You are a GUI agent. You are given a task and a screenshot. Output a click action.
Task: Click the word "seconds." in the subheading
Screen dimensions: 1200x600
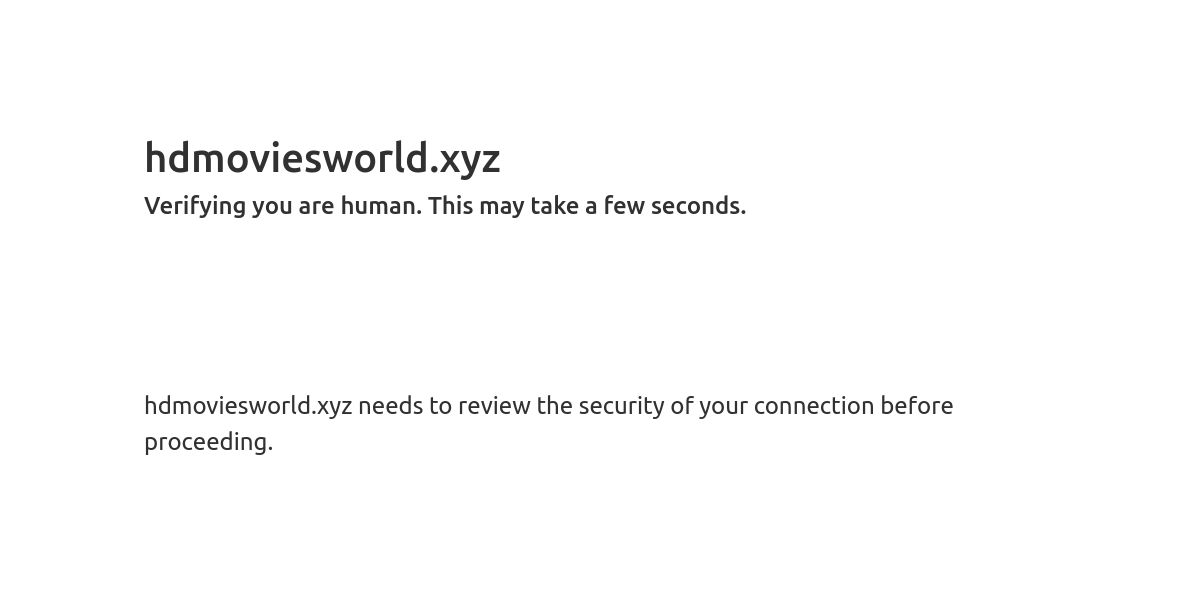click(698, 206)
